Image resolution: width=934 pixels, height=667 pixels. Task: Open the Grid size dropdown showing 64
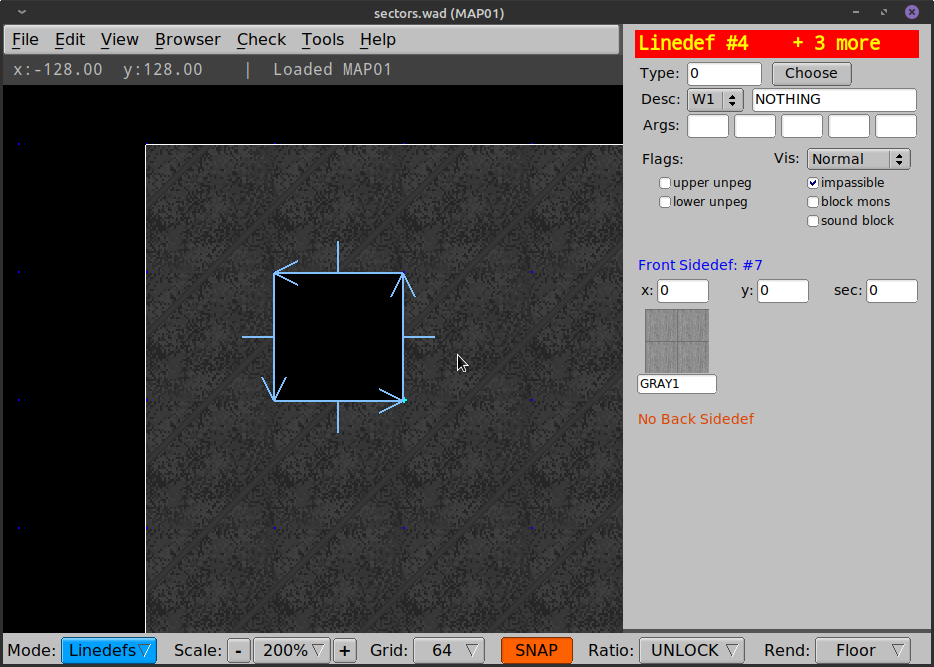click(448, 650)
